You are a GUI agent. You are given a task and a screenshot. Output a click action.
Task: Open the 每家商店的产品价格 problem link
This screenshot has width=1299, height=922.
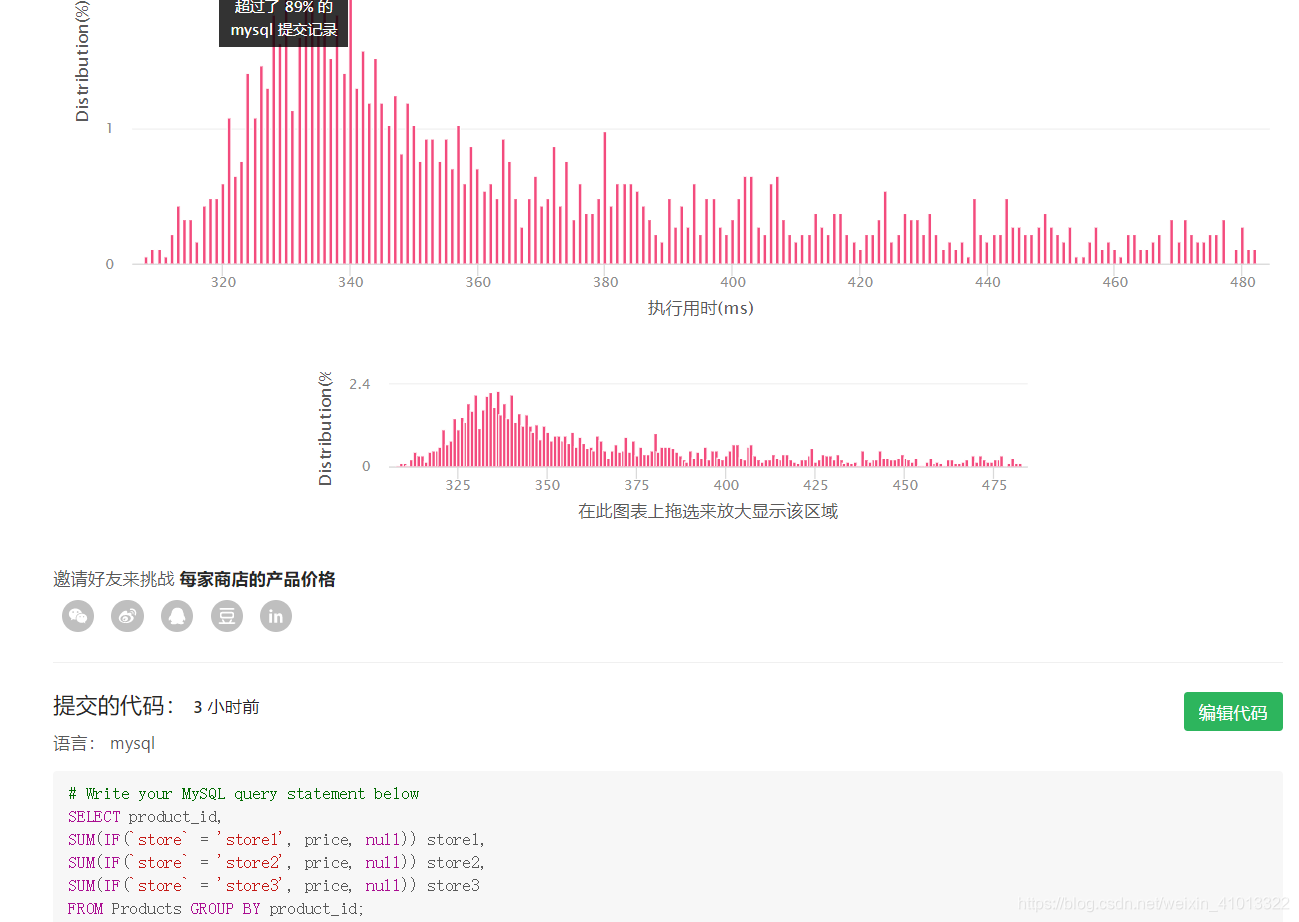click(x=257, y=579)
